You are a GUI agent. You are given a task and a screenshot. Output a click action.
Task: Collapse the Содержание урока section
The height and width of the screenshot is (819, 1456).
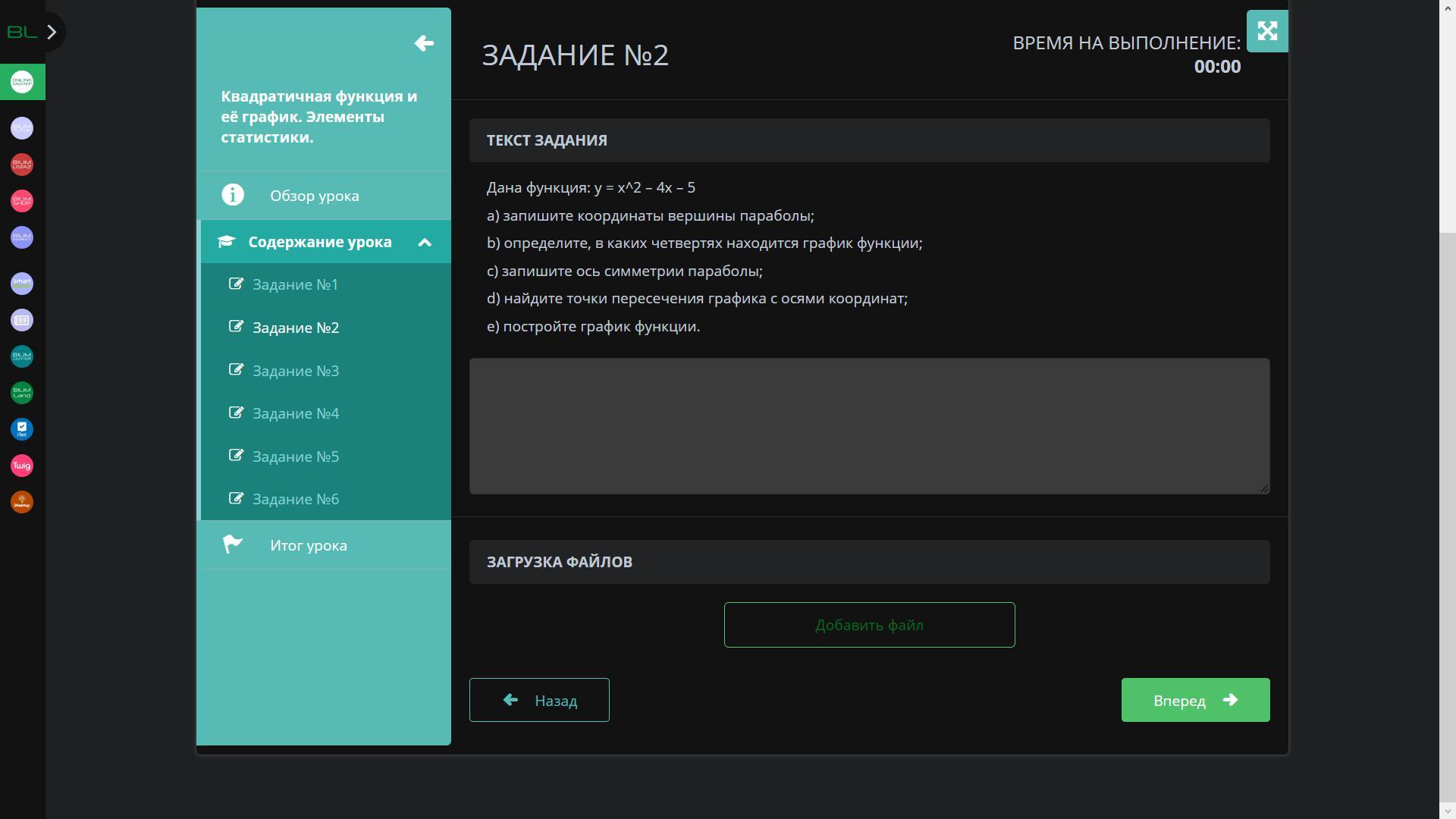[425, 243]
